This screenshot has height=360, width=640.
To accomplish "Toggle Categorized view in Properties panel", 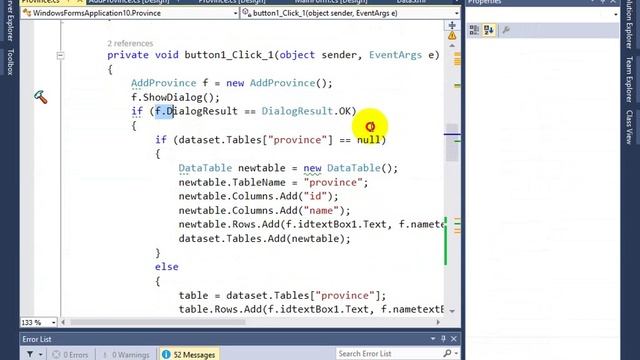I will tap(474, 30).
